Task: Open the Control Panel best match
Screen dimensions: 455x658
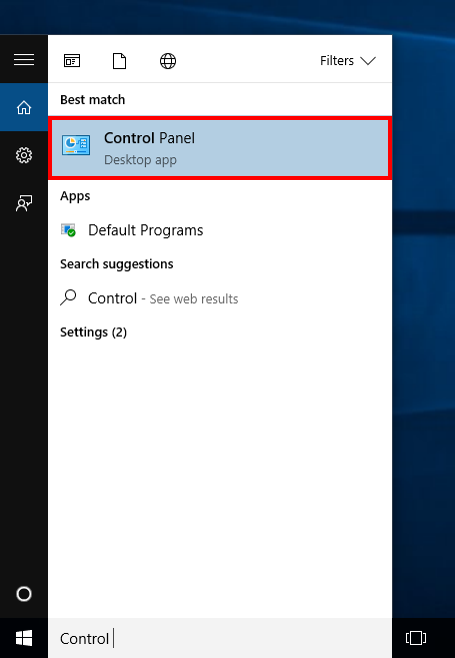Action: pos(220,148)
